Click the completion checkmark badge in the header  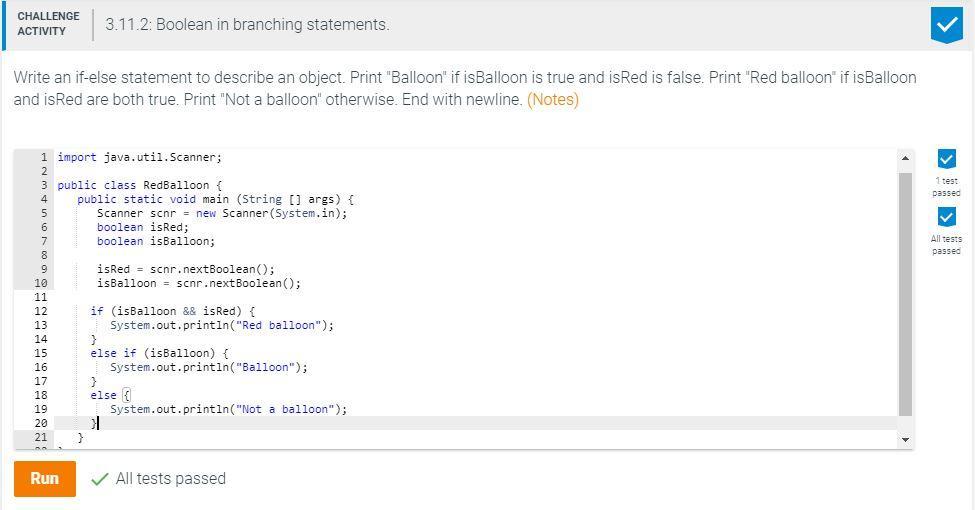pos(945,25)
